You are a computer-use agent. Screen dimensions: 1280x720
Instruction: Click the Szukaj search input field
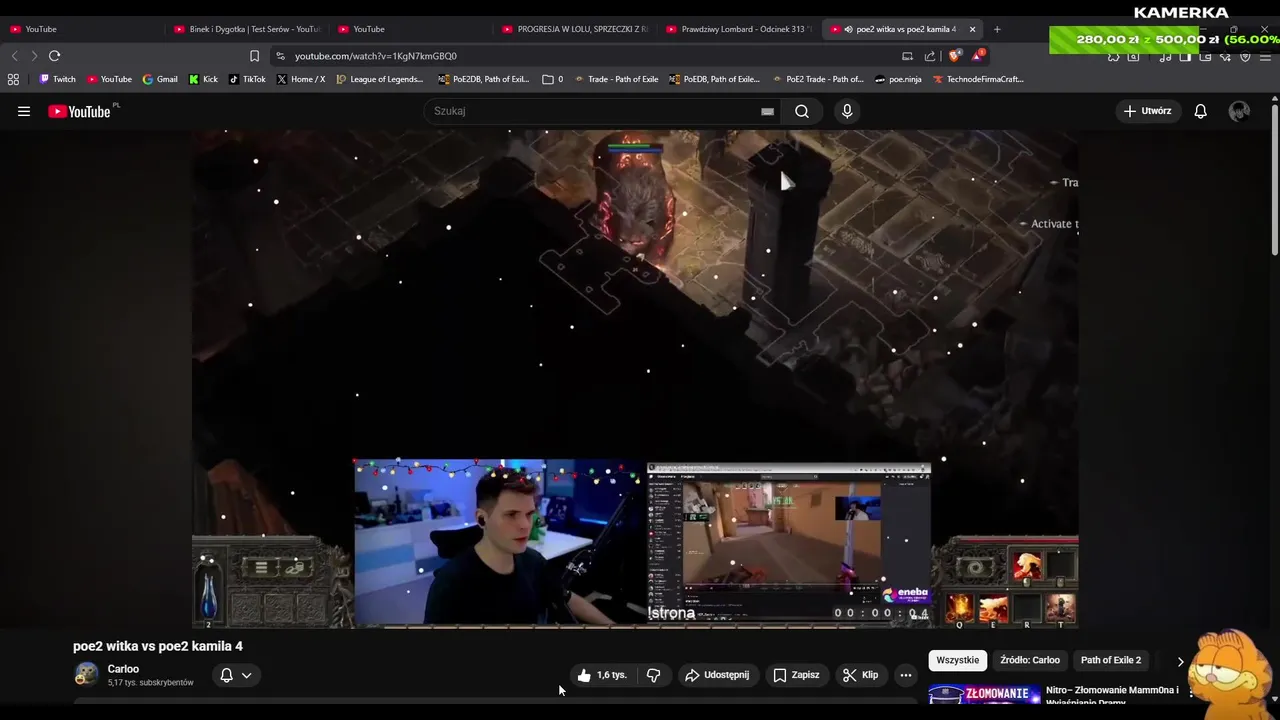point(595,111)
